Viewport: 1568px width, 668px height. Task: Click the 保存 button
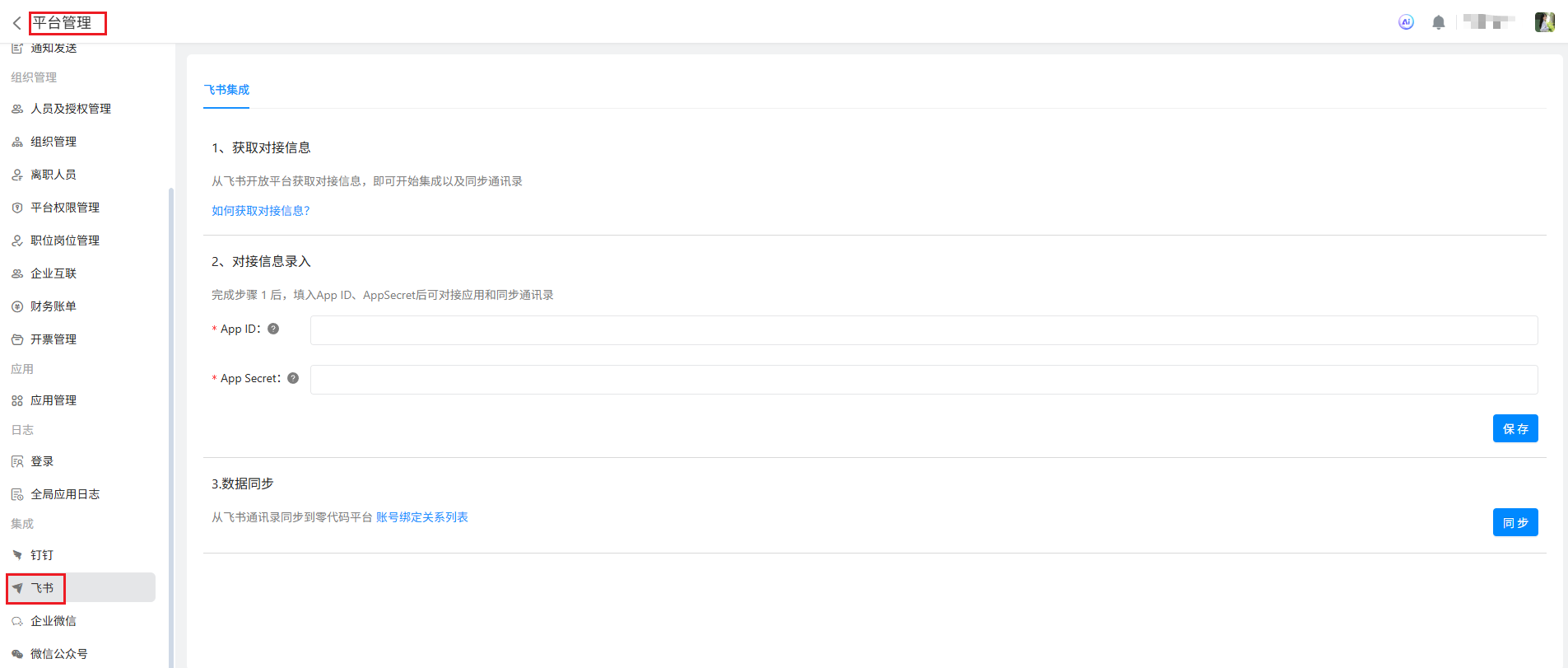point(1514,428)
